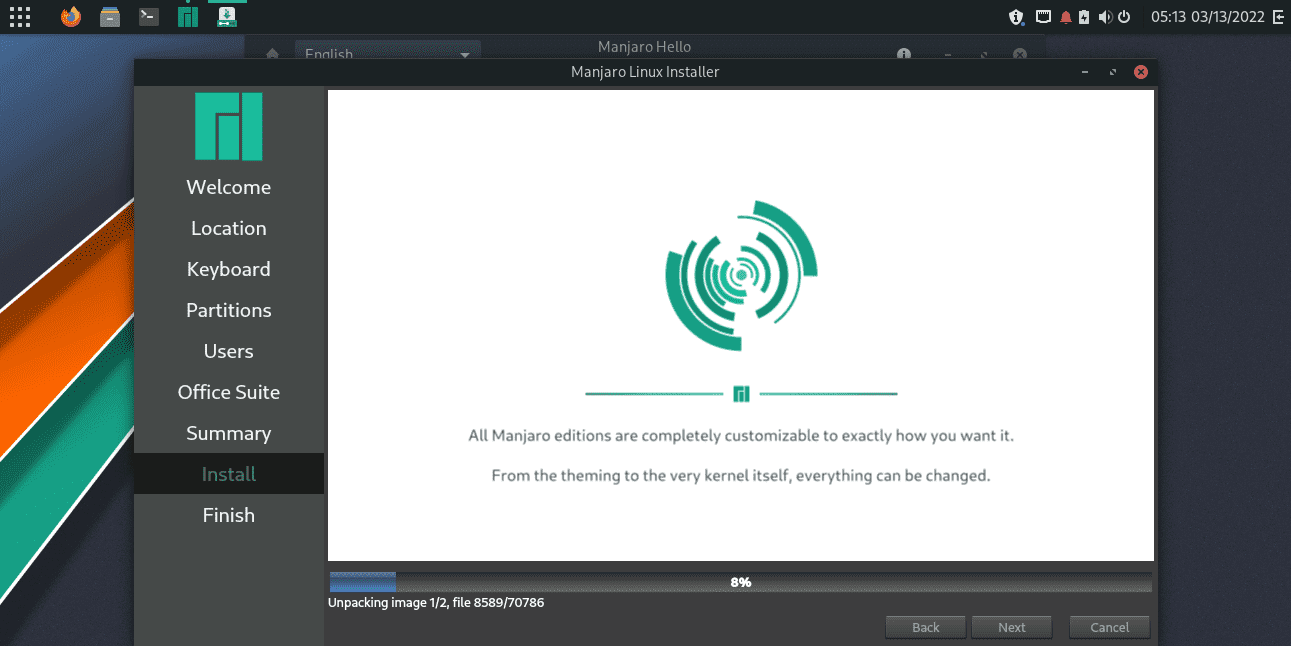Open the network tray icon
This screenshot has height=646, width=1291.
(x=1043, y=17)
